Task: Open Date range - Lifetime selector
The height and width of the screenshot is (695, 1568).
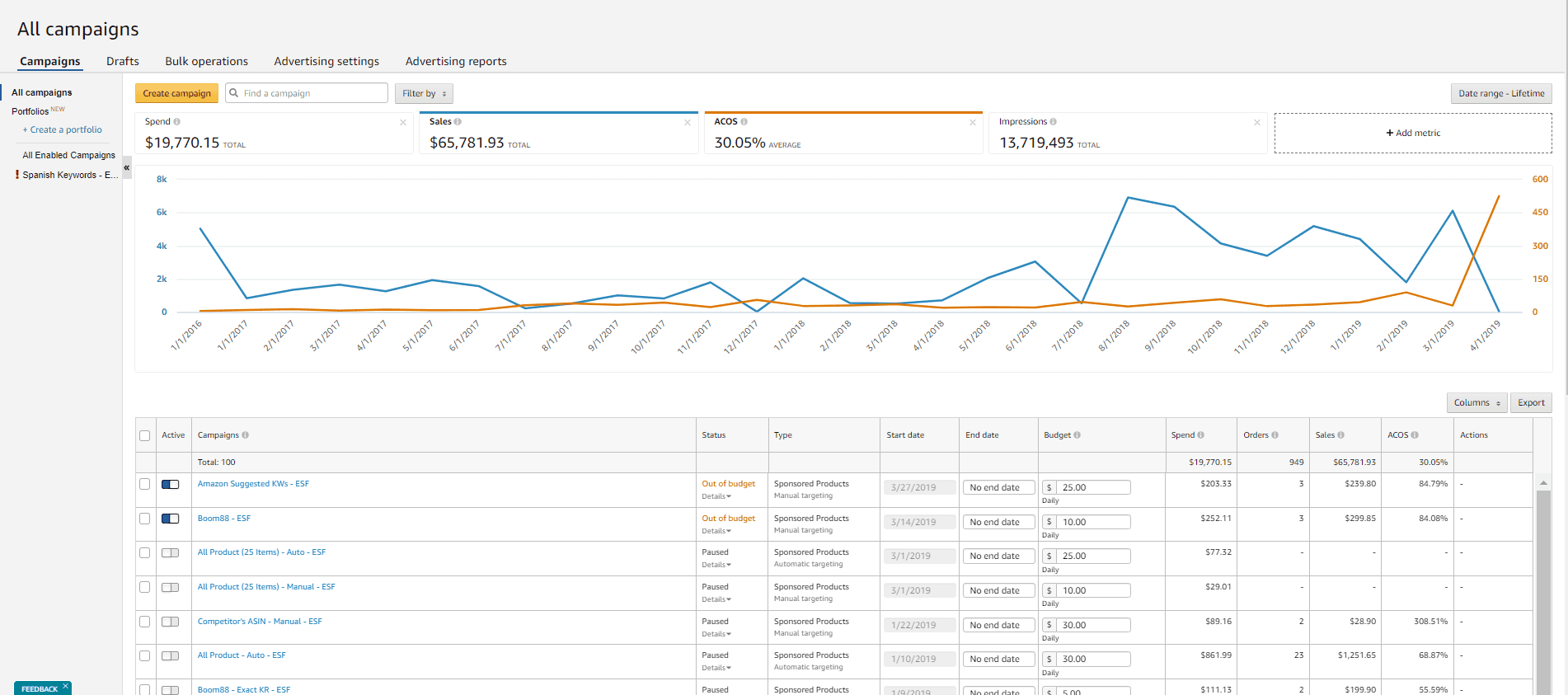Action: point(1501,93)
